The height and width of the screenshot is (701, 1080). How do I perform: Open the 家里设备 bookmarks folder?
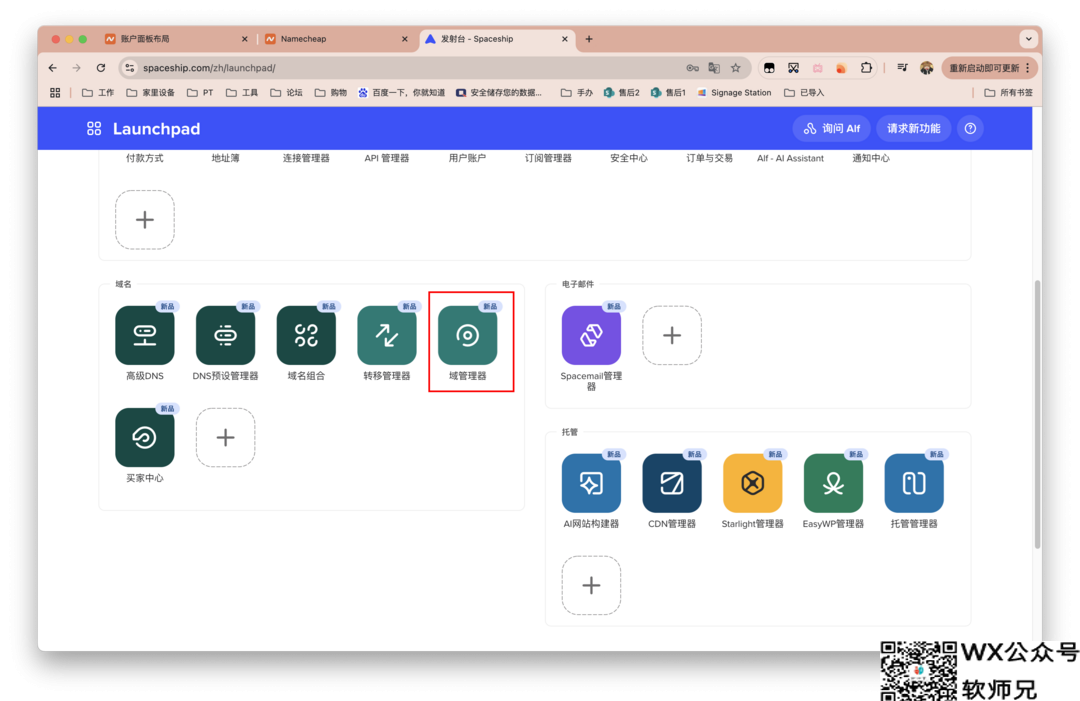[150, 93]
